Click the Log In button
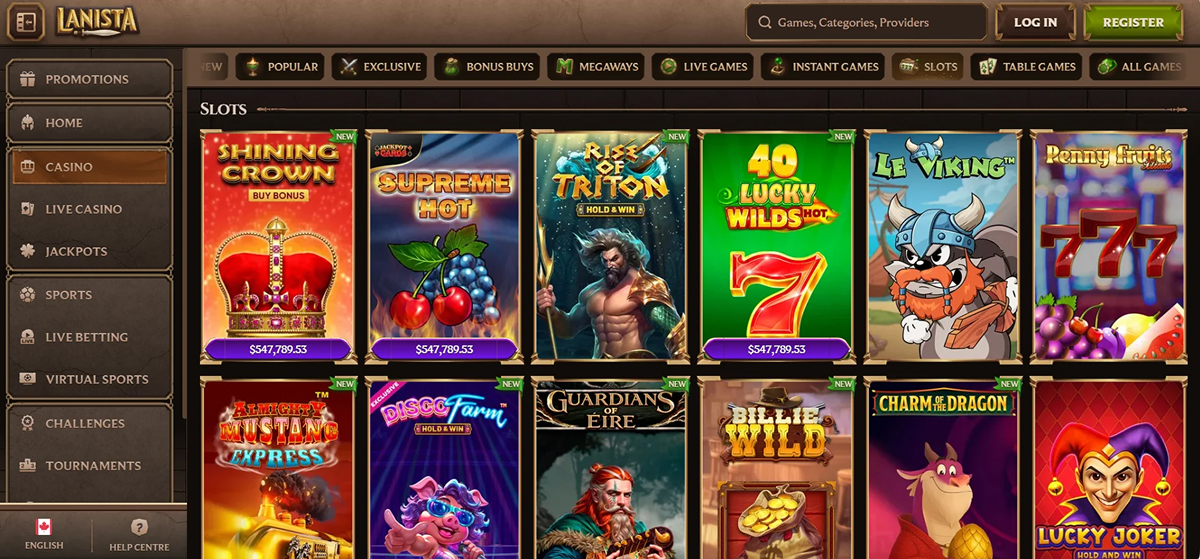This screenshot has width=1200, height=559. coord(1035,22)
